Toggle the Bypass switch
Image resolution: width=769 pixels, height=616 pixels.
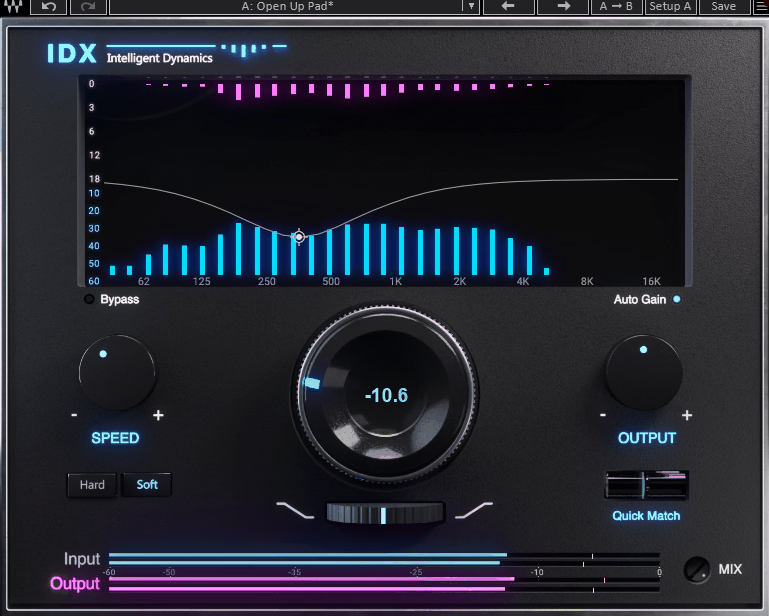pyautogui.click(x=89, y=299)
